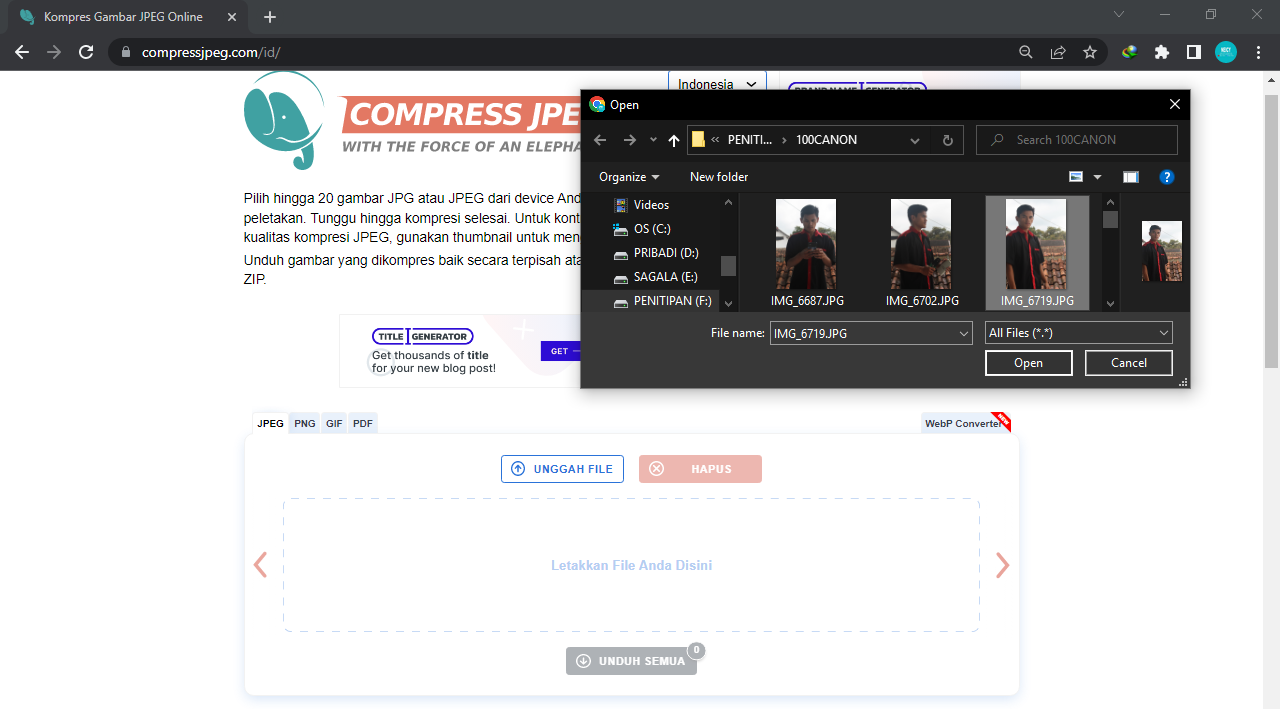Open the Indonesia language dropdown

coord(717,84)
